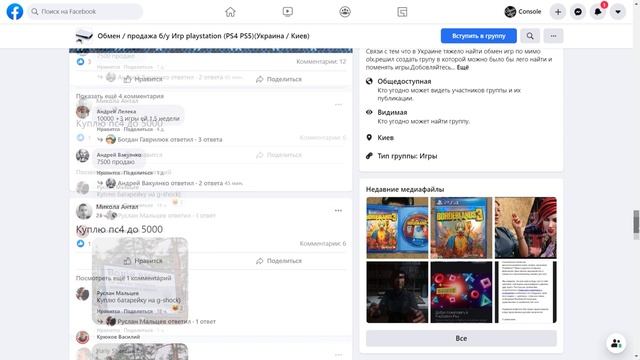This screenshot has height=360, width=640.
Task: Open the Watch video tab icon
Action: 288,12
